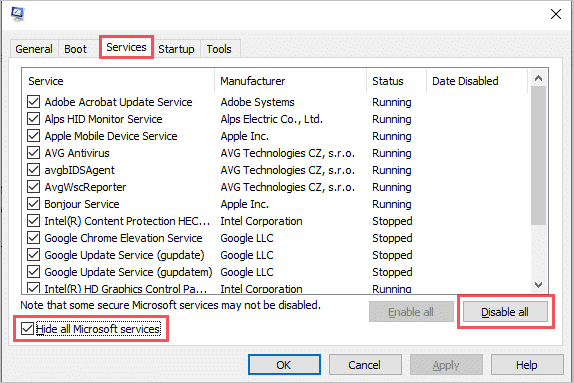Select the Services tab
The image size is (574, 383).
click(x=126, y=47)
